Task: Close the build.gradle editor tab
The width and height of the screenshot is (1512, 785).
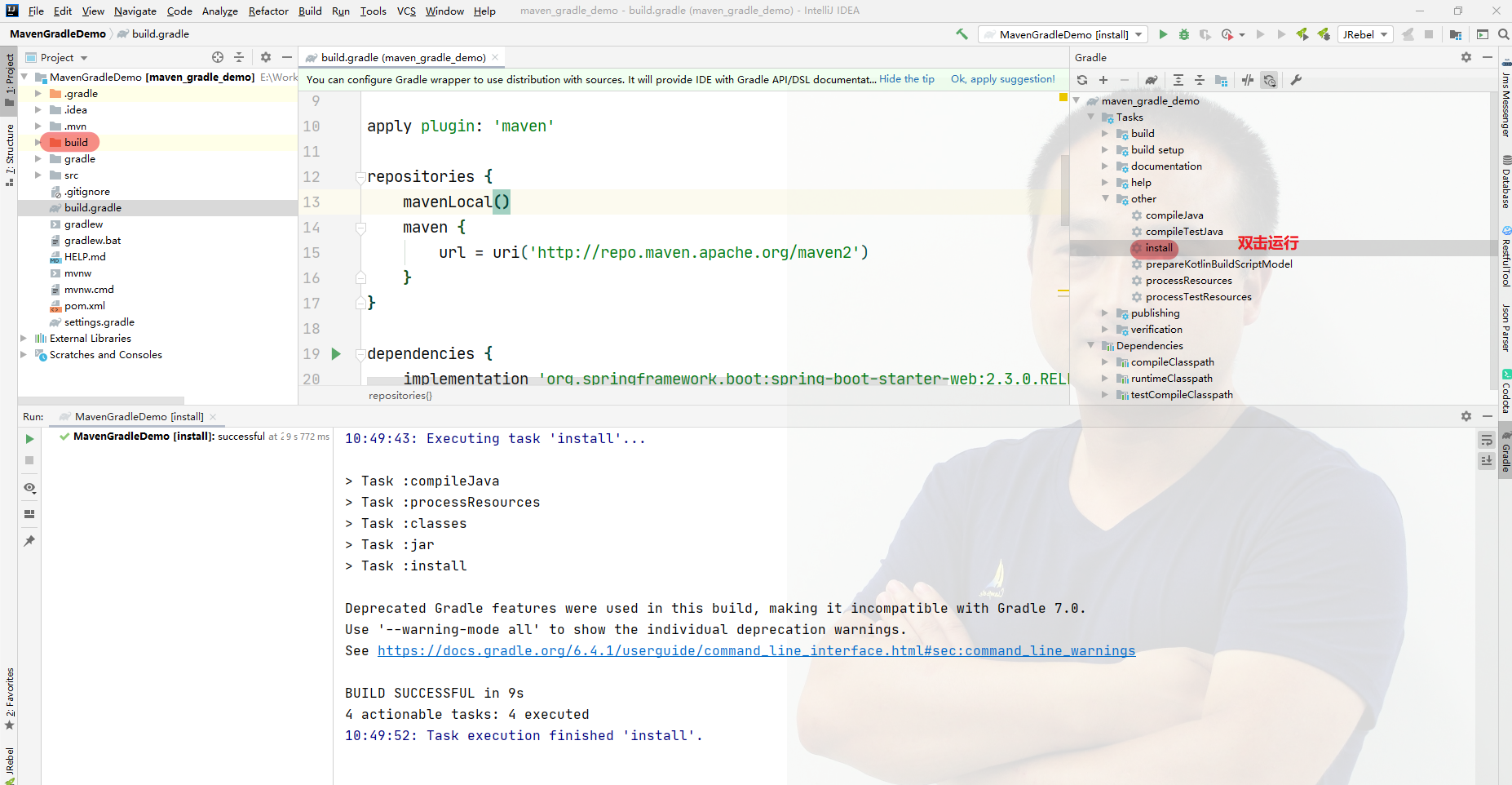Action: [495, 57]
